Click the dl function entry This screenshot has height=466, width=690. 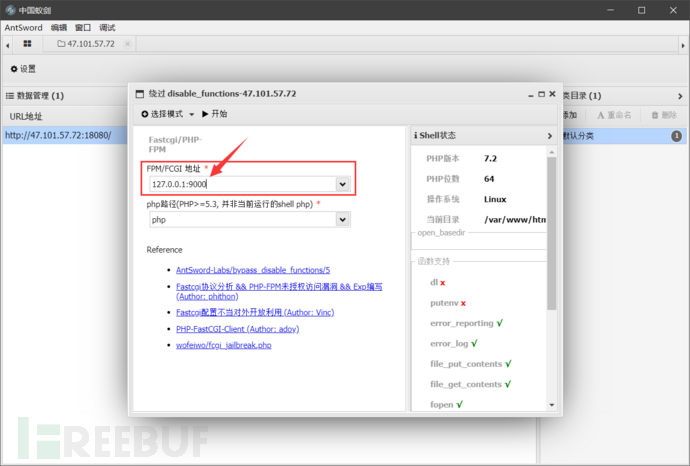pyautogui.click(x=438, y=283)
